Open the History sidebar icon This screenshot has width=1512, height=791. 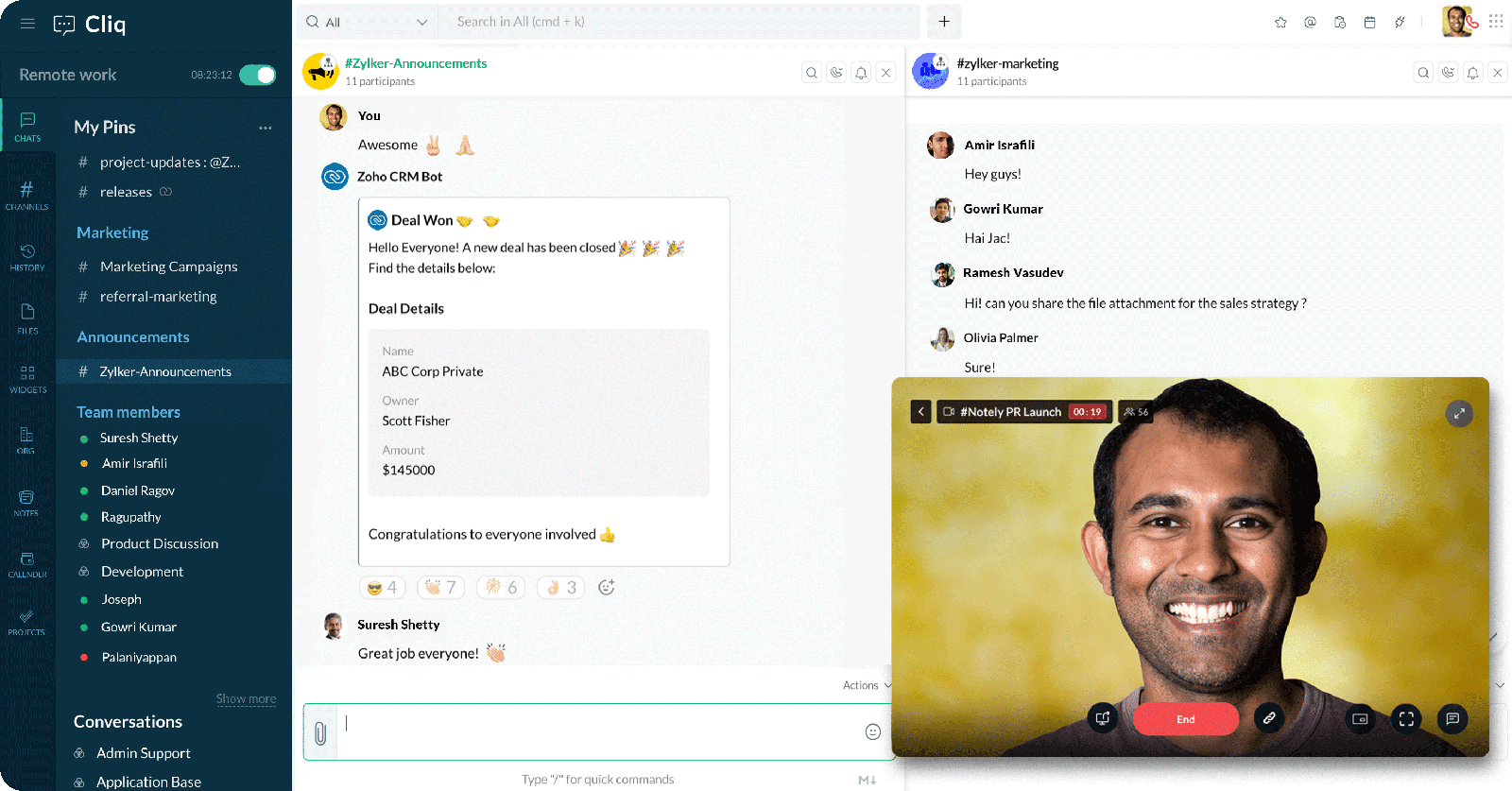(26, 257)
